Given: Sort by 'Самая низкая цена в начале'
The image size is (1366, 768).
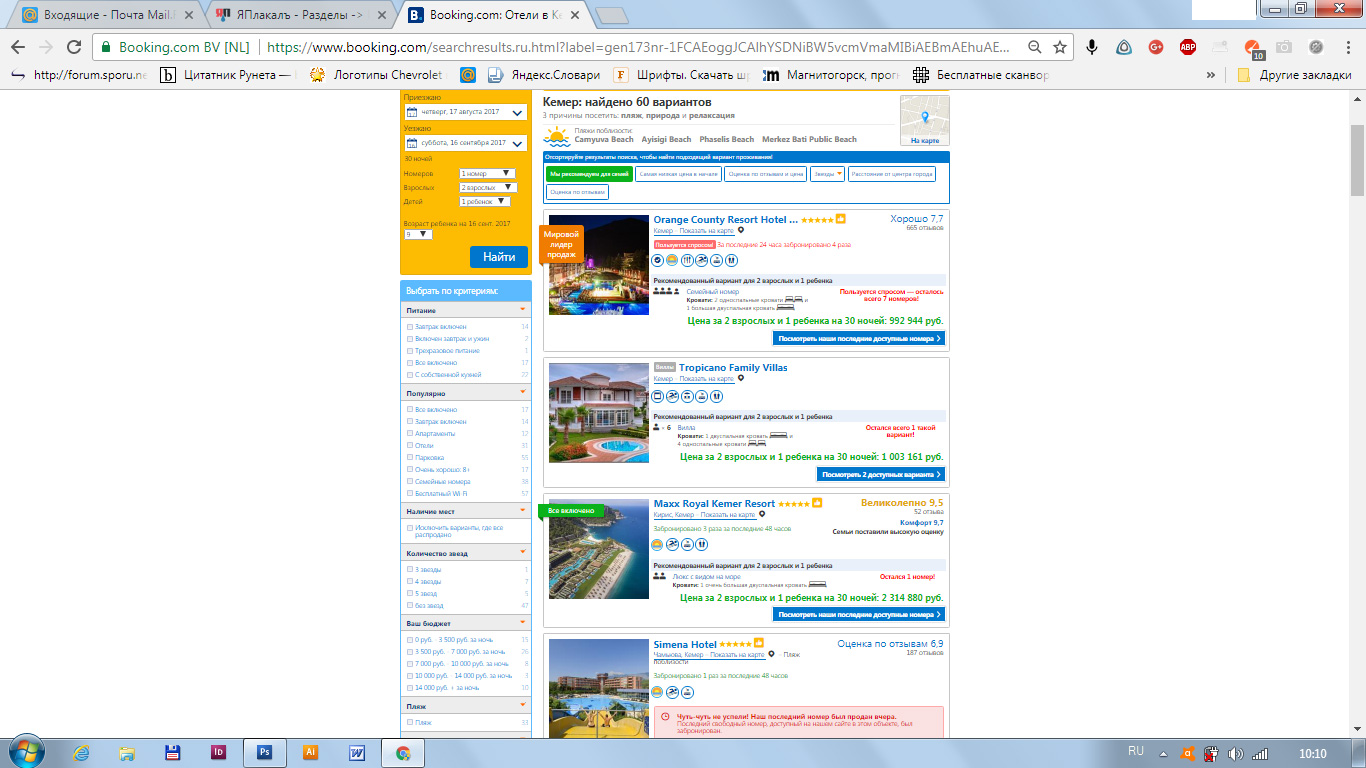Looking at the screenshot, I should click(678, 174).
